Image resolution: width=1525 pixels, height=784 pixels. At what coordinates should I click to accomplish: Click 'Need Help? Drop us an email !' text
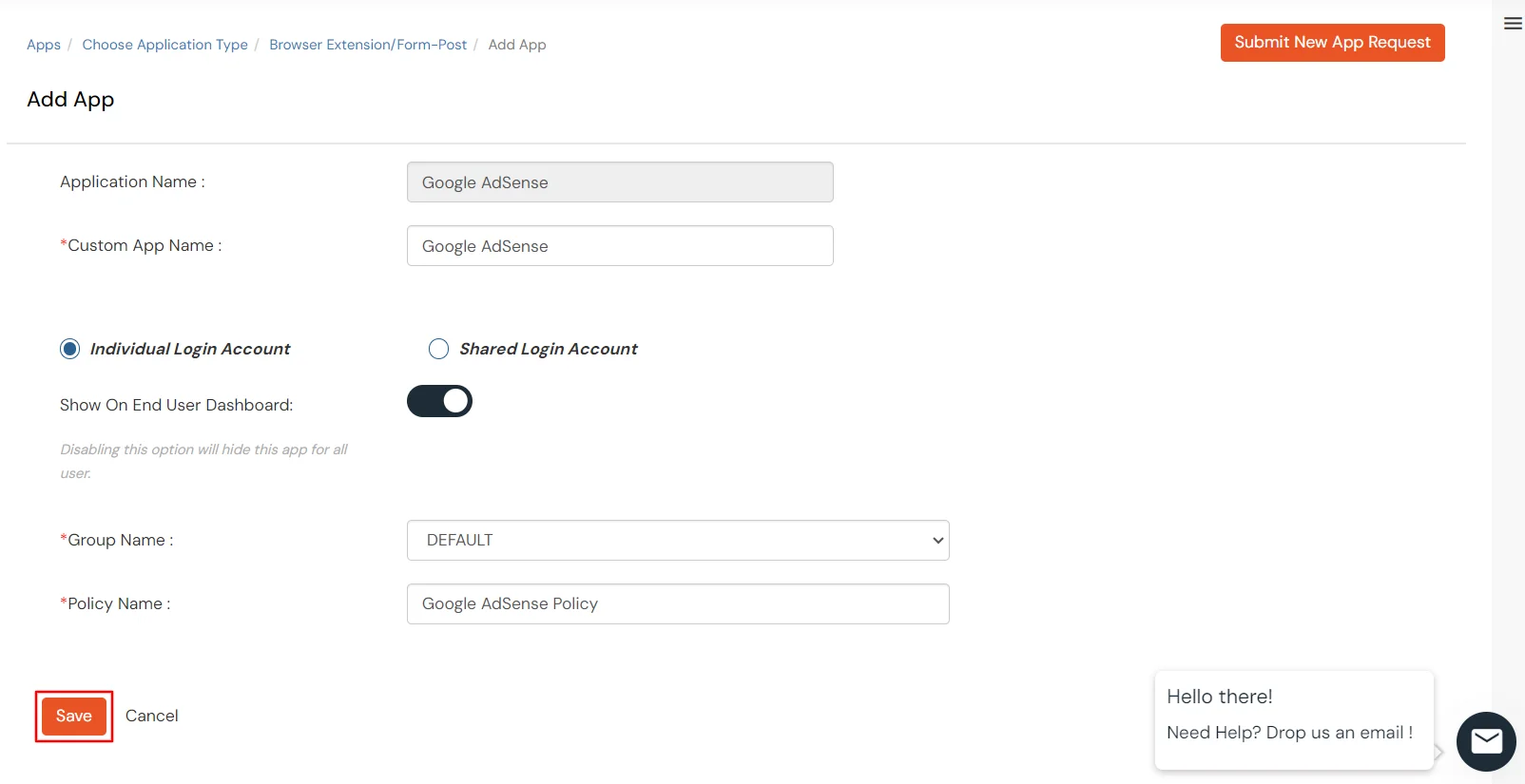point(1289,733)
